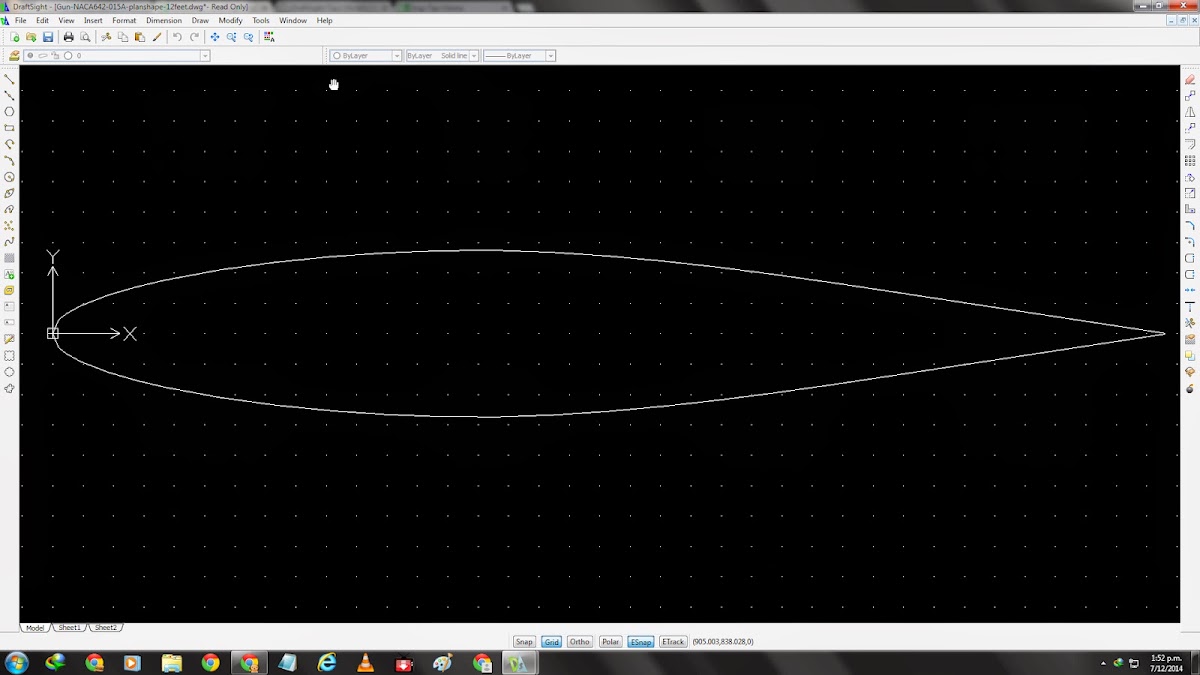The height and width of the screenshot is (675, 1200).
Task: Open the Insert menu
Action: point(93,20)
